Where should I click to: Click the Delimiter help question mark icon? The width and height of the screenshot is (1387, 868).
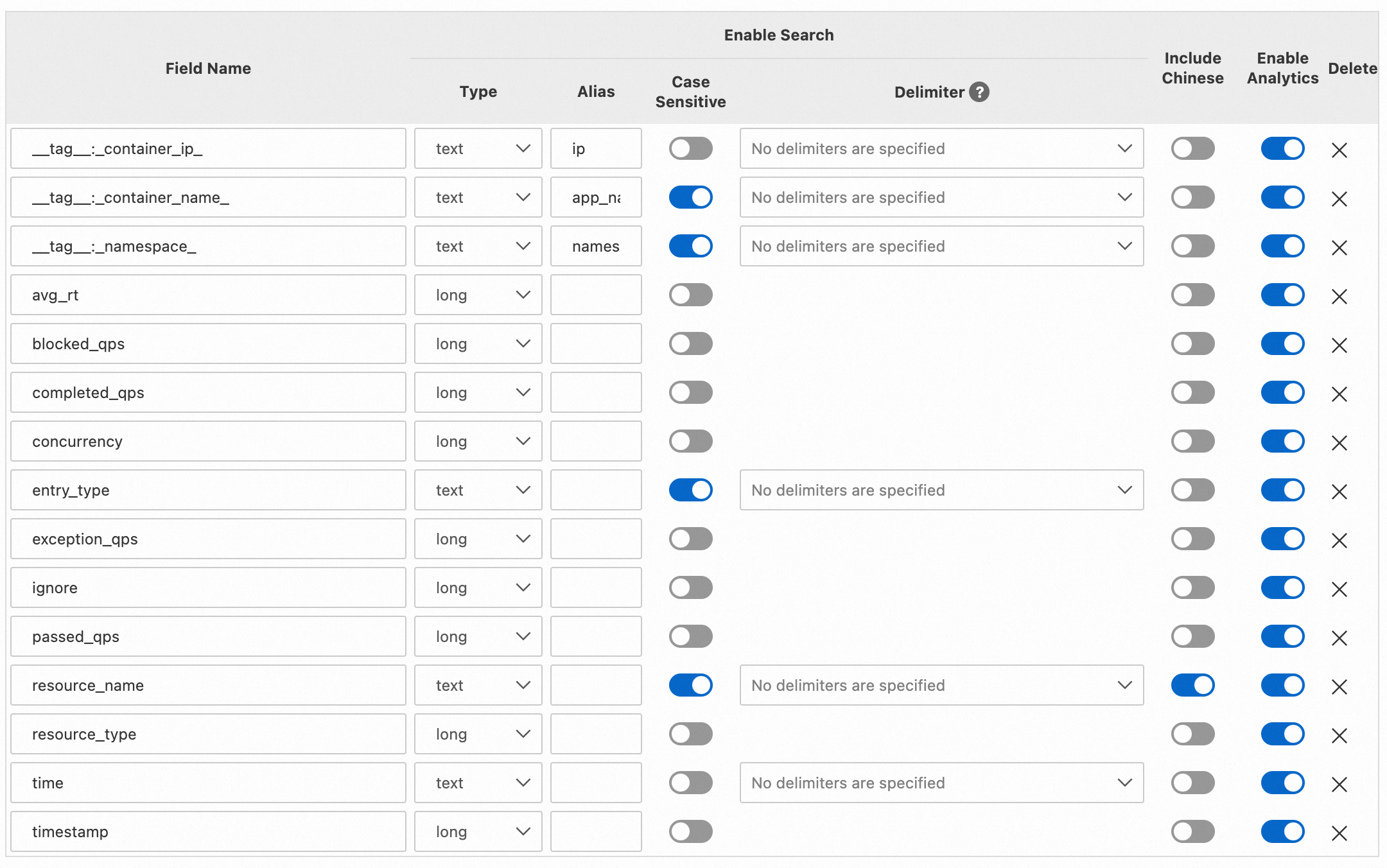979,92
